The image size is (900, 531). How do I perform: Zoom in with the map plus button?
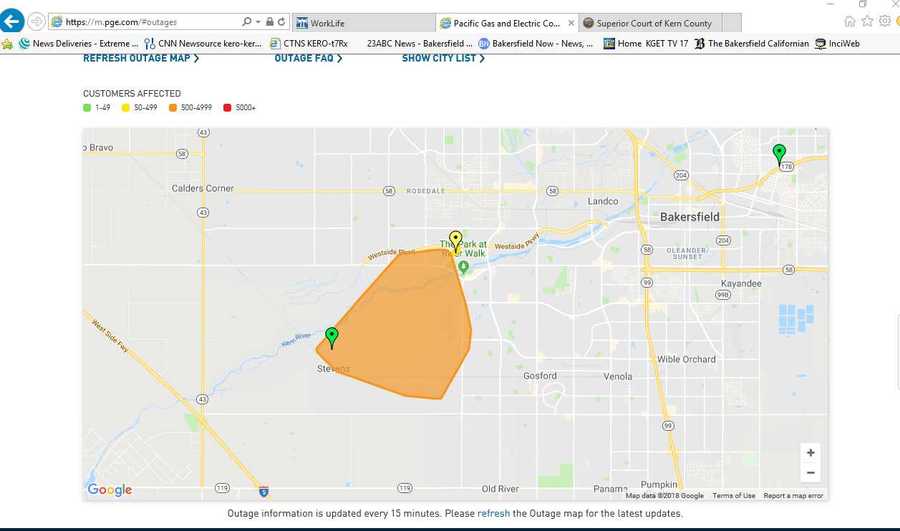810,452
